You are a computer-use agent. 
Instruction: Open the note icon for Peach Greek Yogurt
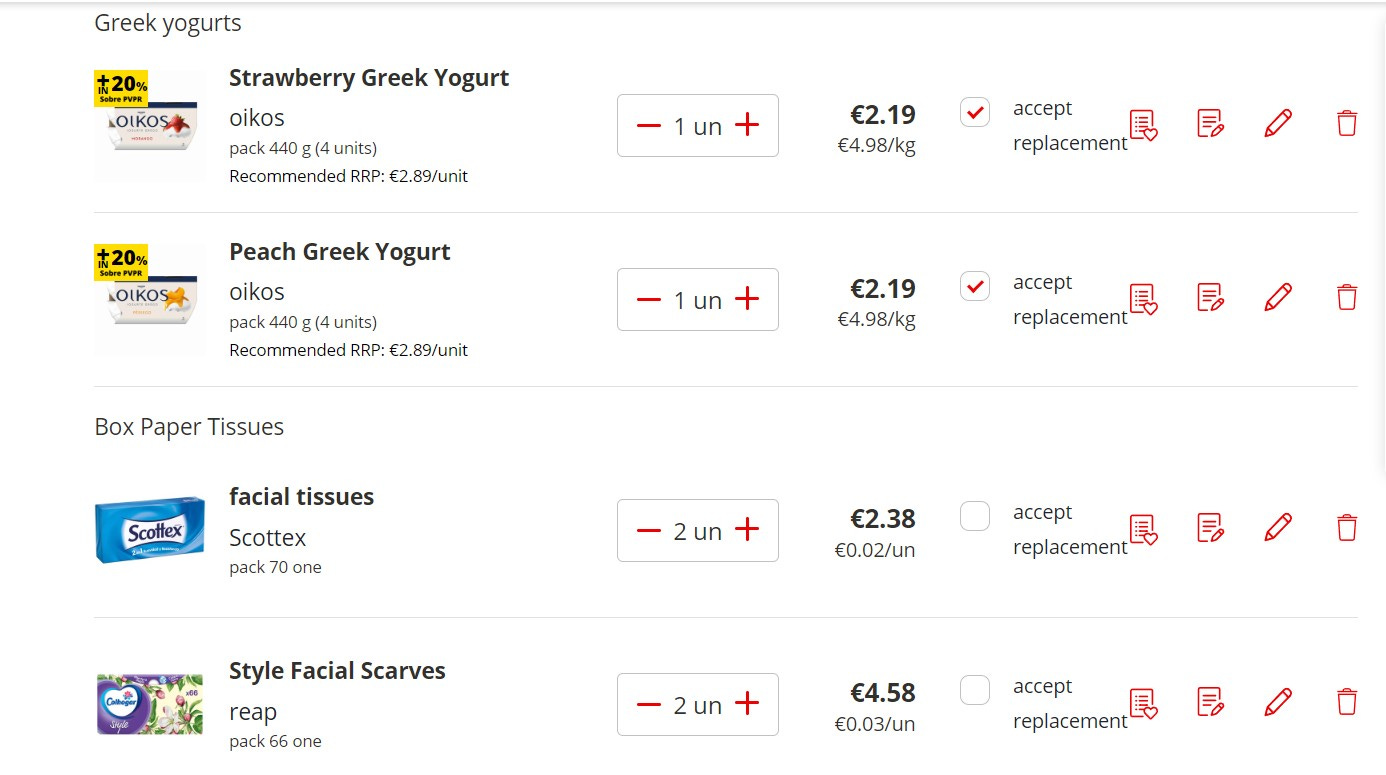coord(1209,297)
